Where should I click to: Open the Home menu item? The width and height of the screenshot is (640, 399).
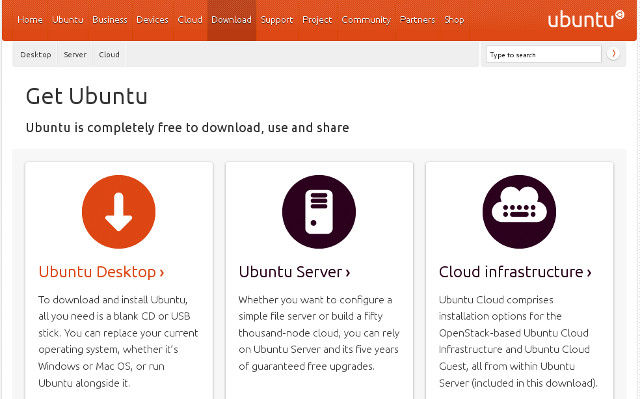click(30, 20)
